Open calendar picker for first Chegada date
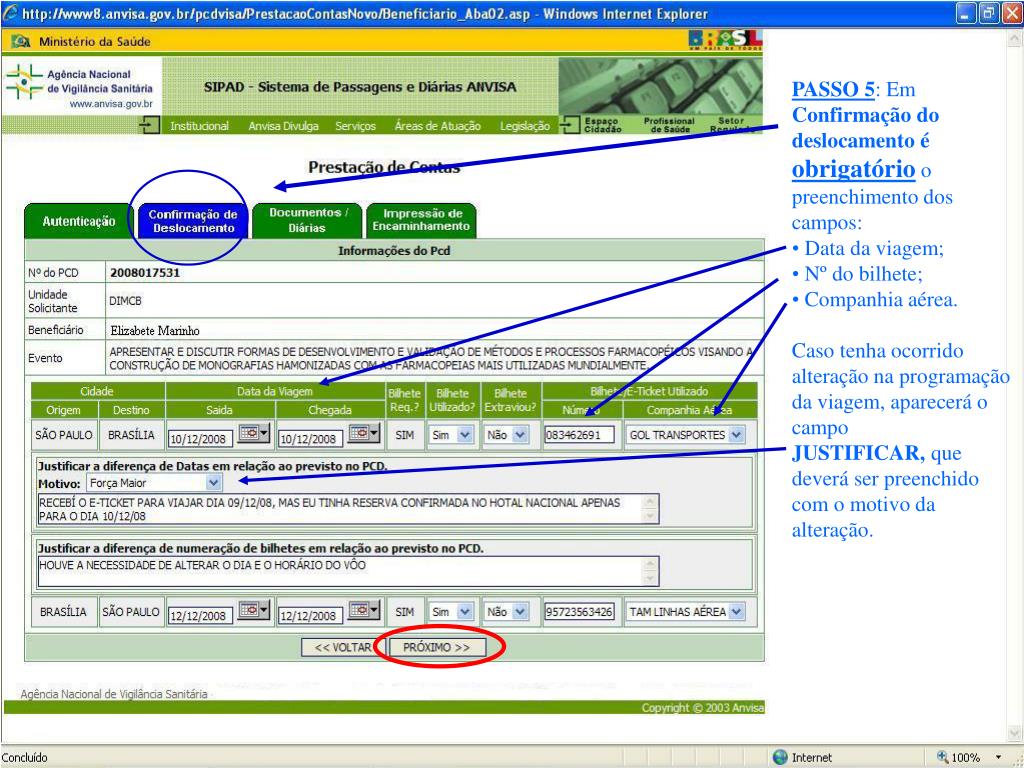This screenshot has width=1024, height=768. [x=361, y=434]
